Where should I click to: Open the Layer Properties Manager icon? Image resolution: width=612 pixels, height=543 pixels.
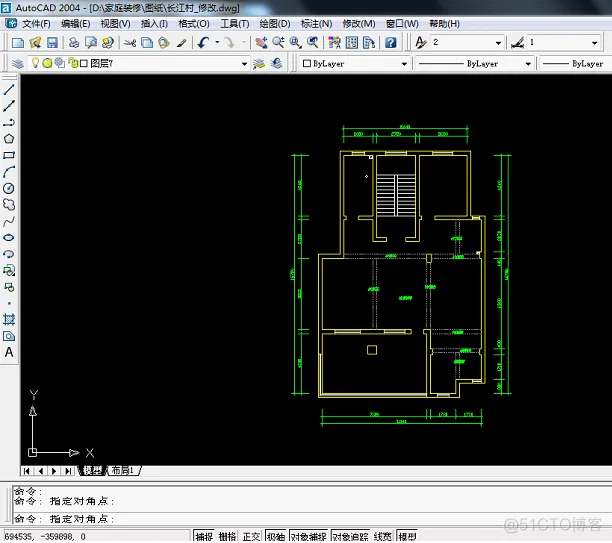point(18,63)
